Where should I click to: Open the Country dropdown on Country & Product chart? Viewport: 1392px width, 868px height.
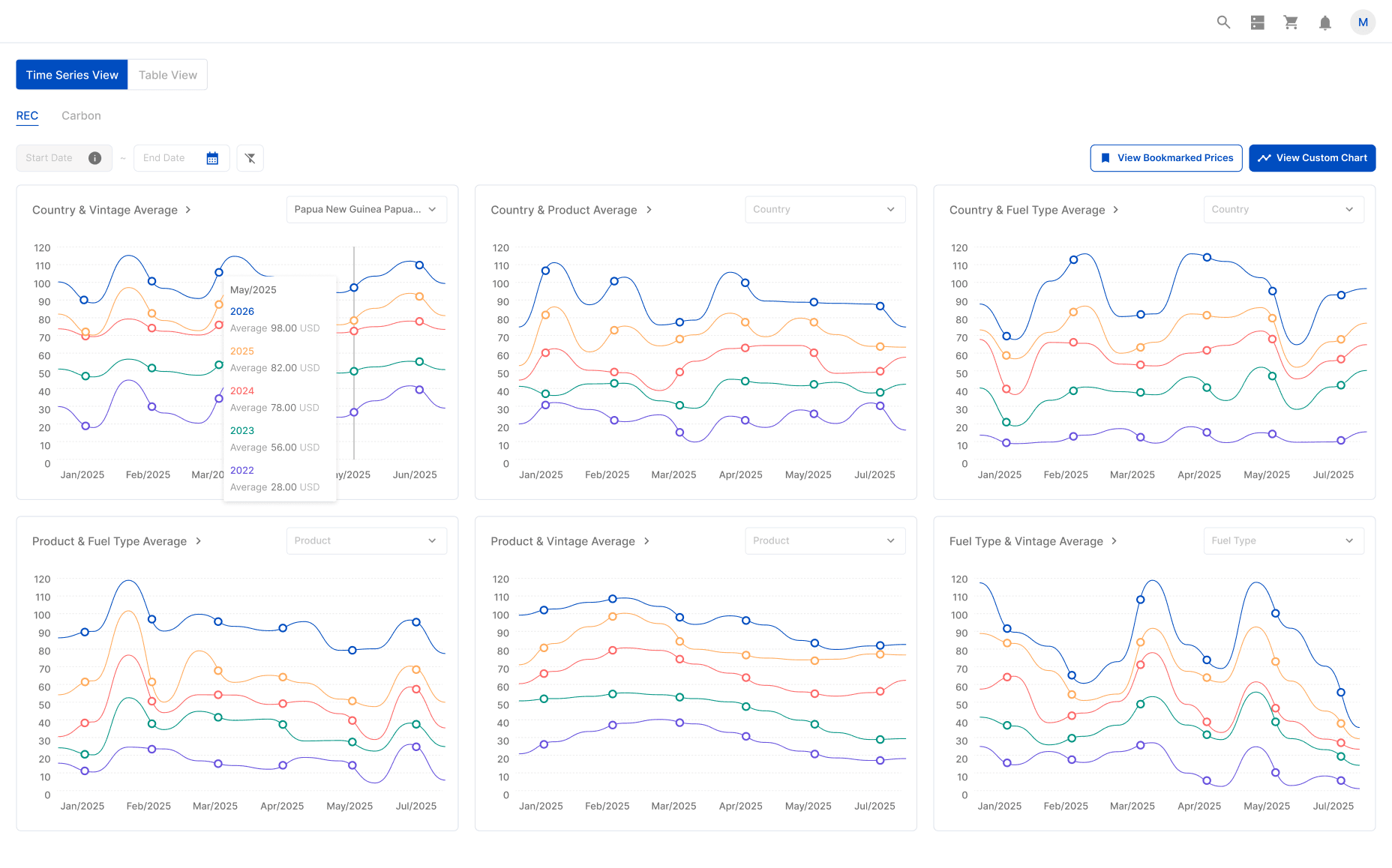coord(825,209)
